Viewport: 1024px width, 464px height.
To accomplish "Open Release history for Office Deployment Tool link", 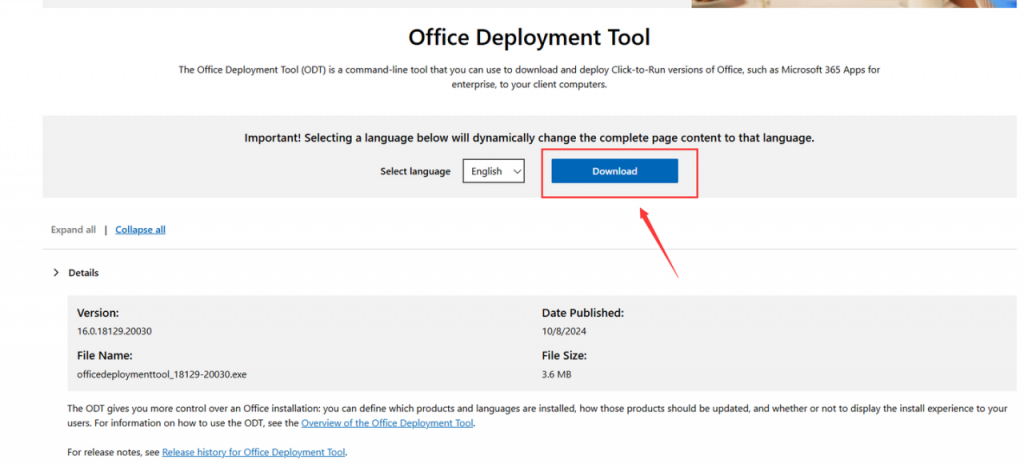I will [x=253, y=453].
